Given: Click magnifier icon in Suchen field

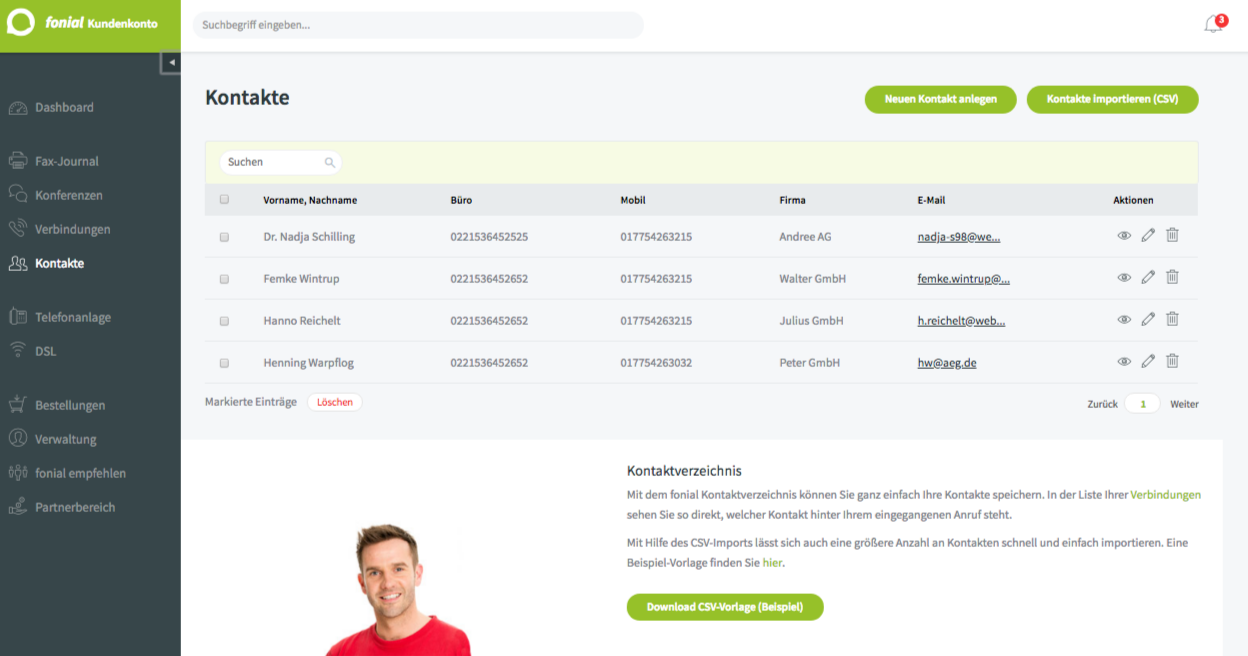Looking at the screenshot, I should (330, 162).
